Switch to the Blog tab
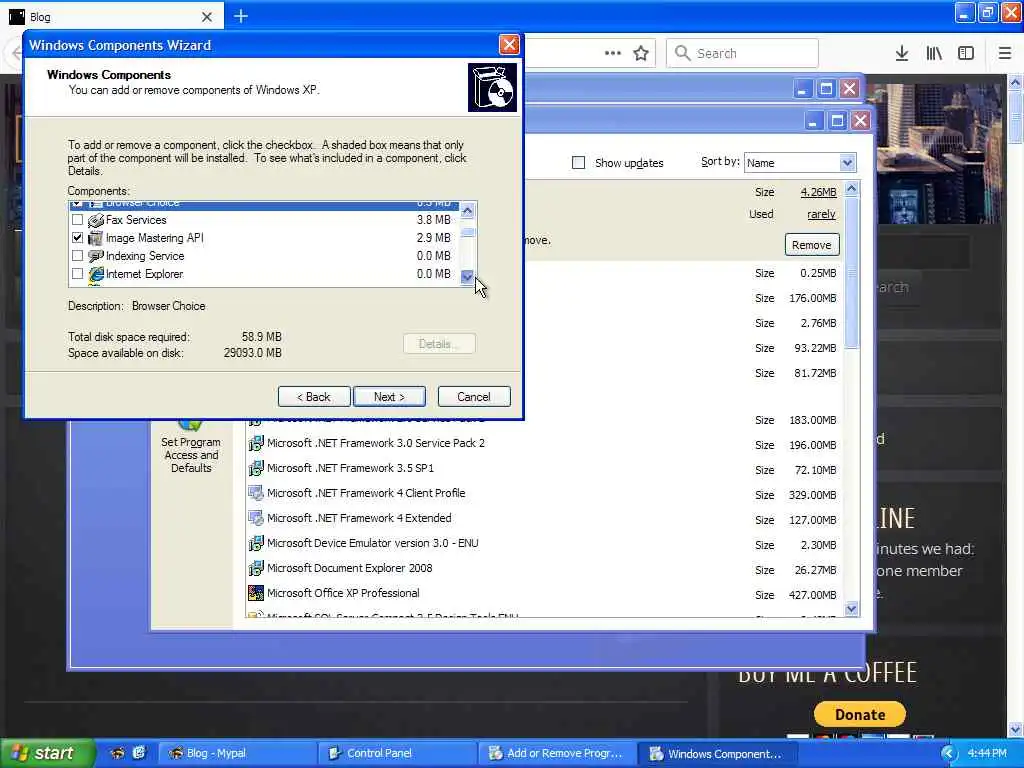This screenshot has width=1024, height=768. pyautogui.click(x=111, y=16)
